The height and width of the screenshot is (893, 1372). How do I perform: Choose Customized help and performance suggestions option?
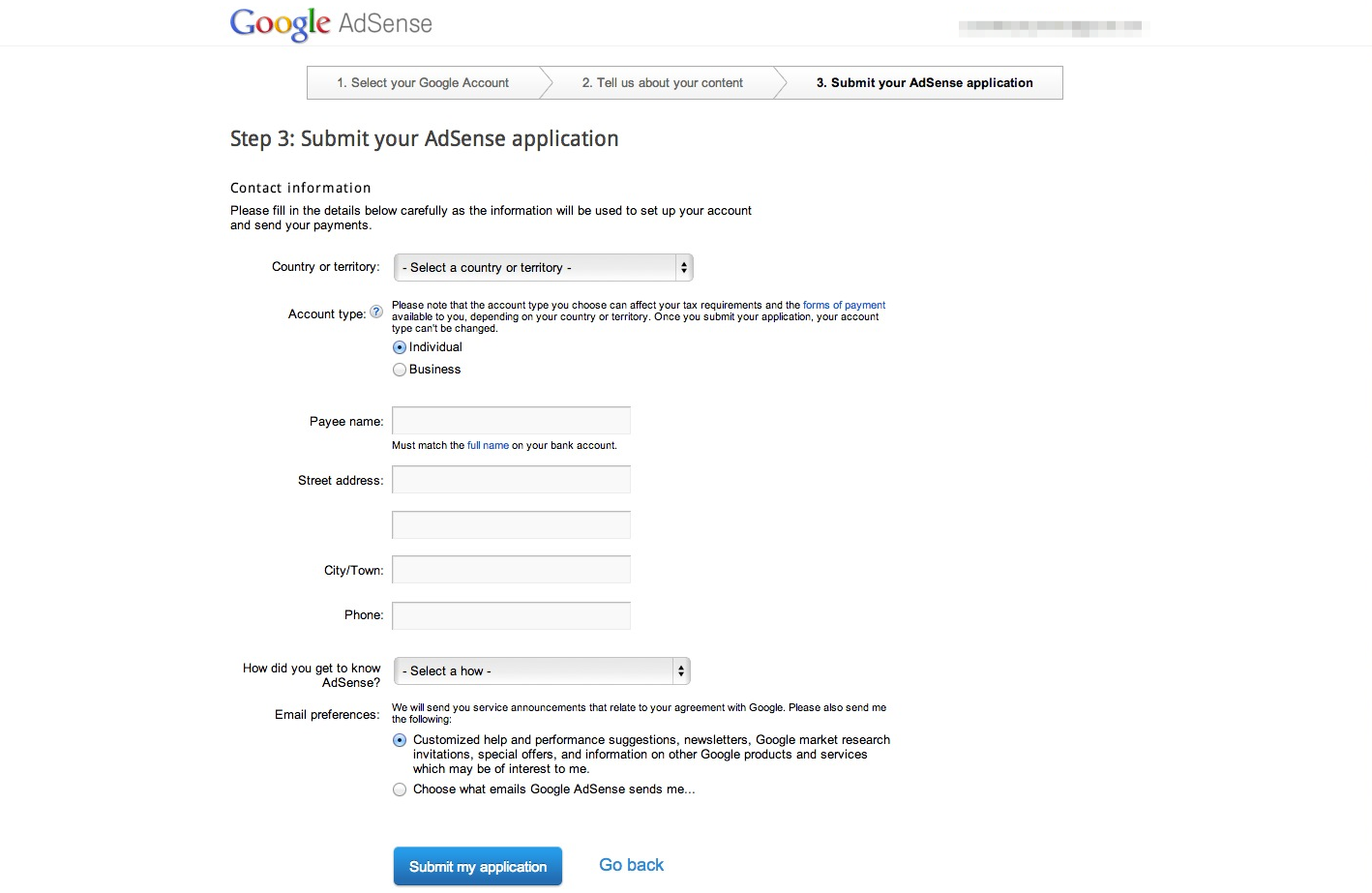400,740
